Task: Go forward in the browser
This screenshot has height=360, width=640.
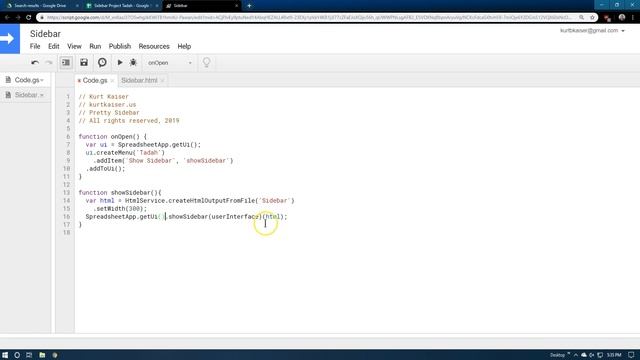Action: pos(18,18)
